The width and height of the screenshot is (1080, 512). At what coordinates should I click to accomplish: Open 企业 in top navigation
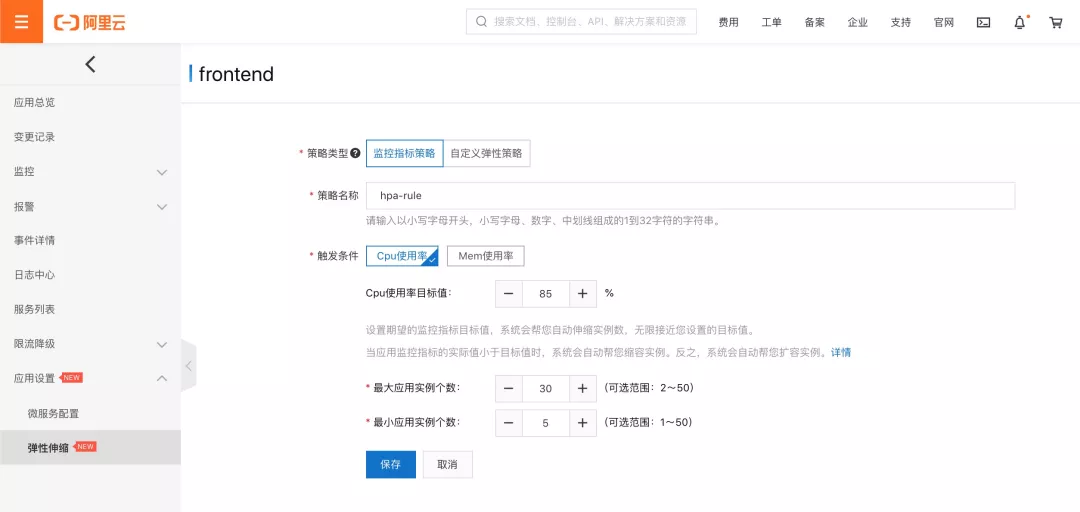(858, 22)
